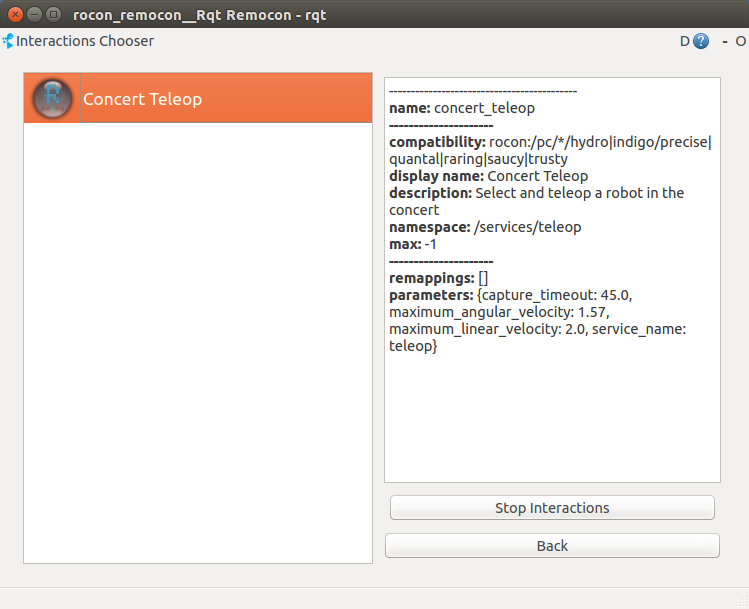Click the D button beside the help icon

click(685, 42)
